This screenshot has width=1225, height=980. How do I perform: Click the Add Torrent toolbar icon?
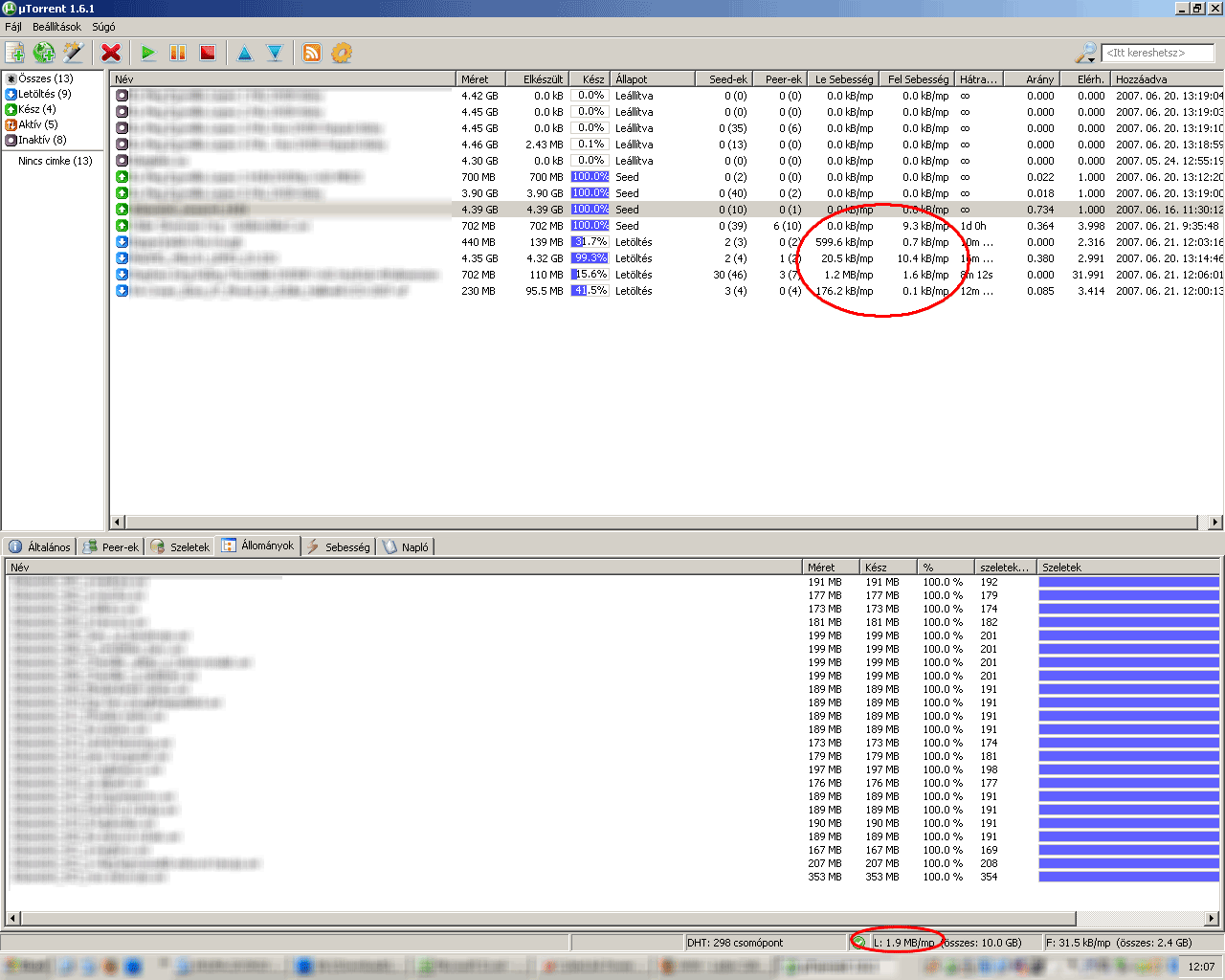15,53
